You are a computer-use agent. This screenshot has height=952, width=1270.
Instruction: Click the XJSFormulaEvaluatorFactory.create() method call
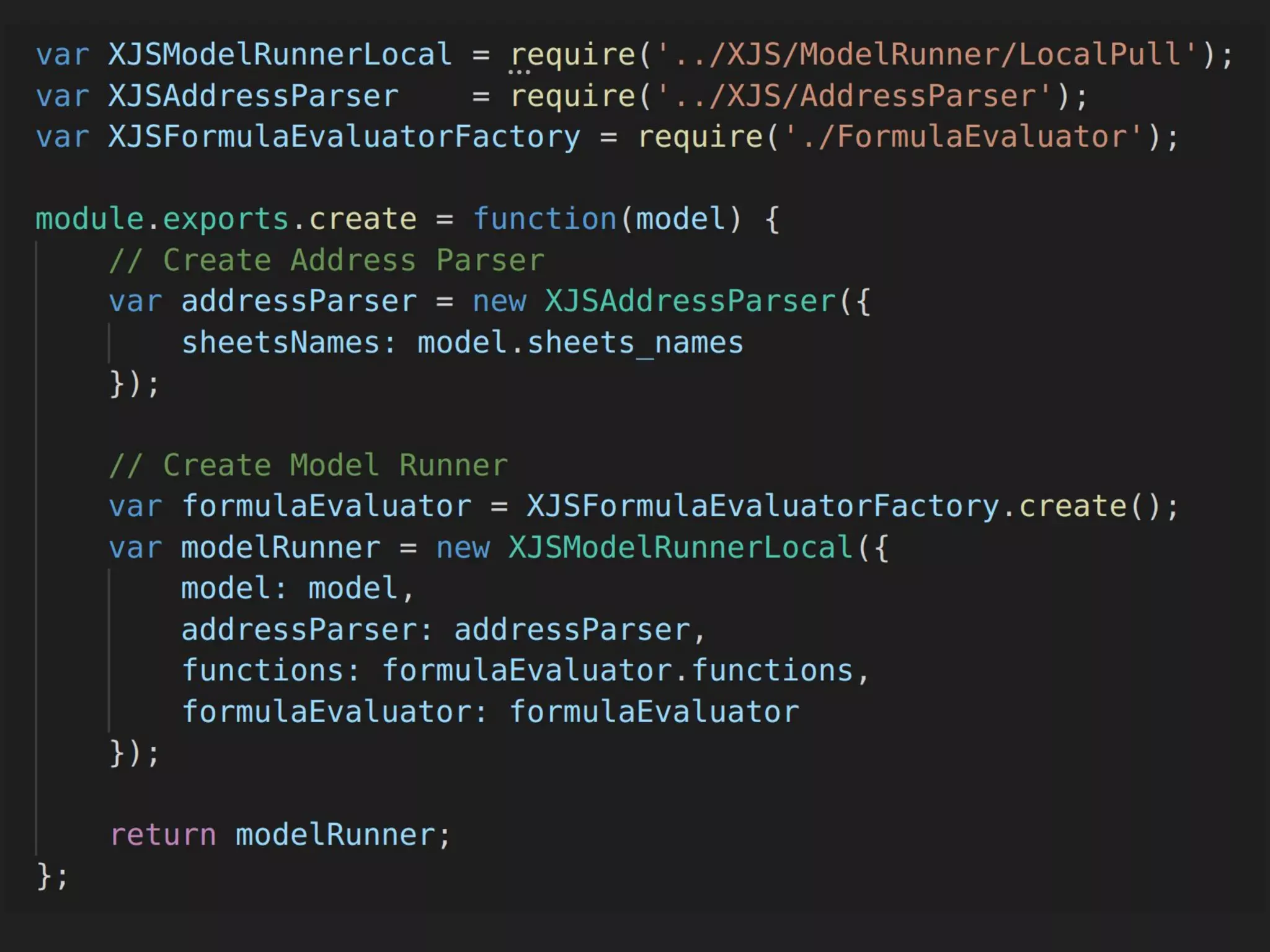[x=1073, y=506]
